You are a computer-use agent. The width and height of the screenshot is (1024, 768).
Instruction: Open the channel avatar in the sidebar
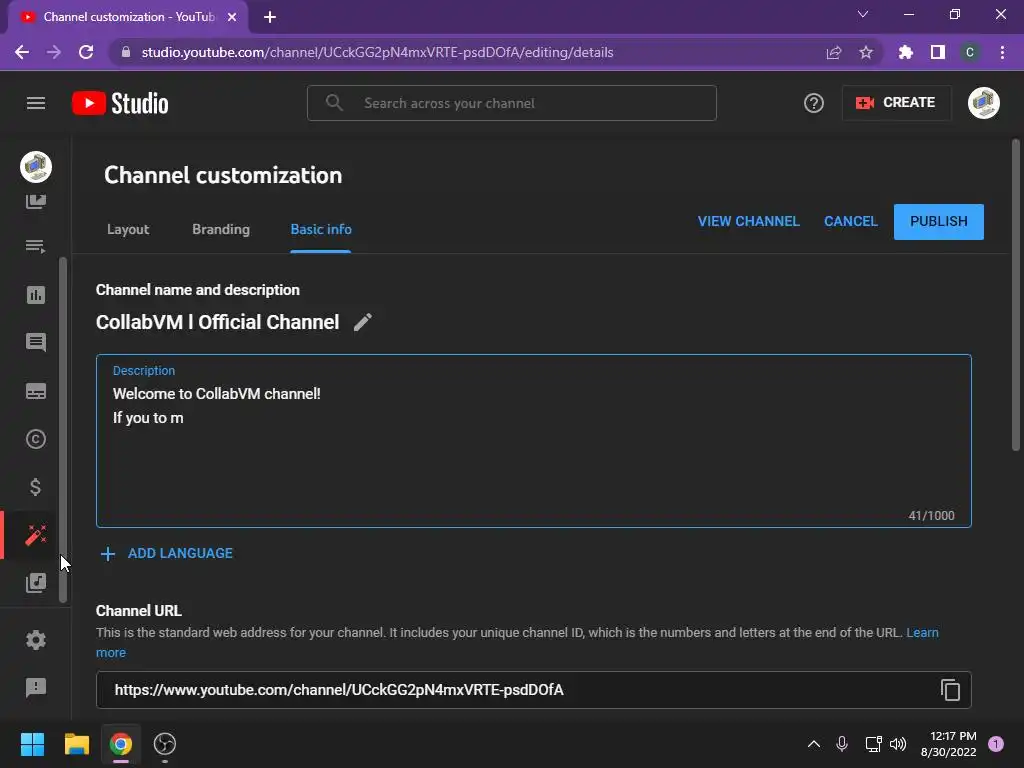tap(36, 167)
